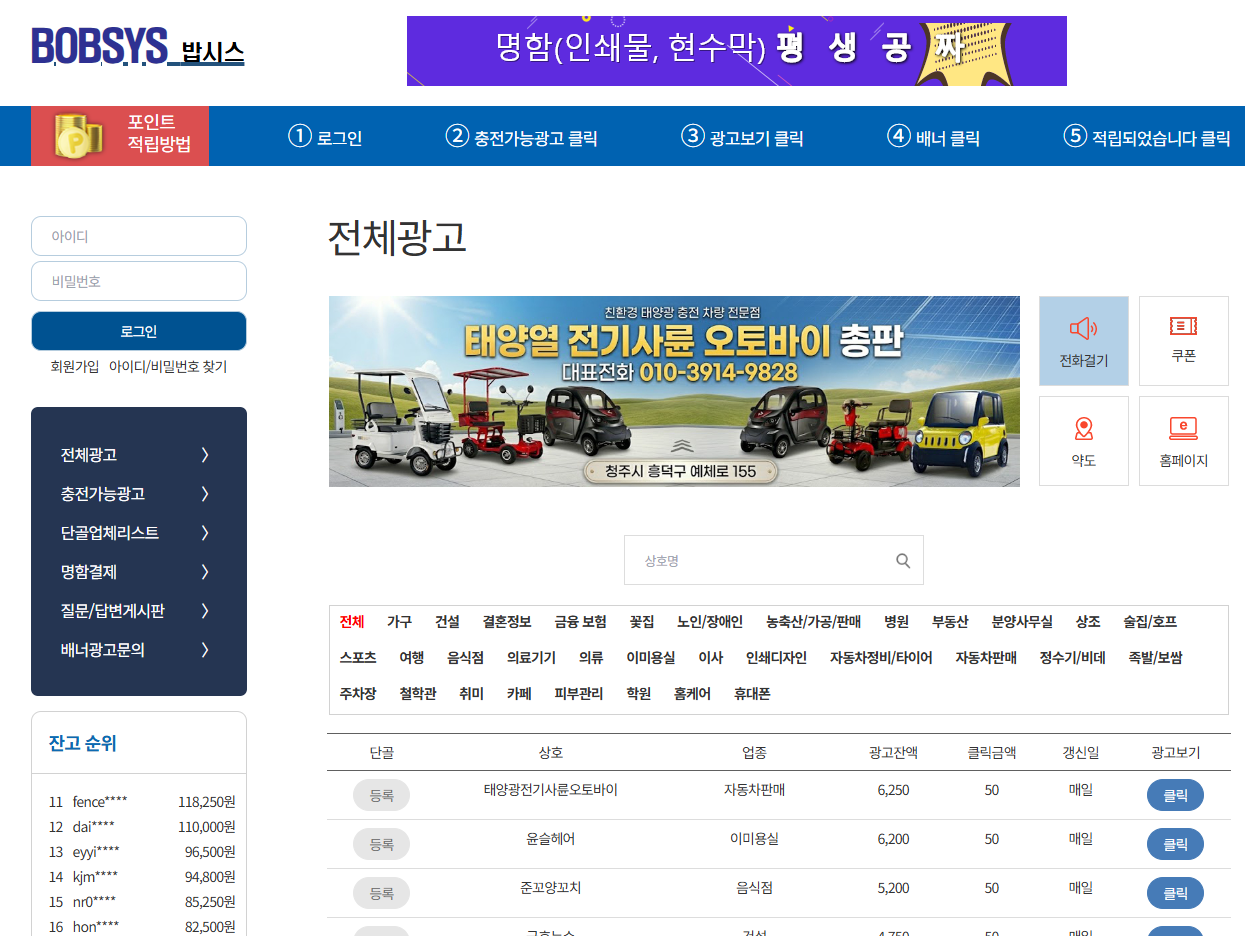Open the 전화걸기 speaker icon tile
1245x936 pixels.
click(1084, 341)
